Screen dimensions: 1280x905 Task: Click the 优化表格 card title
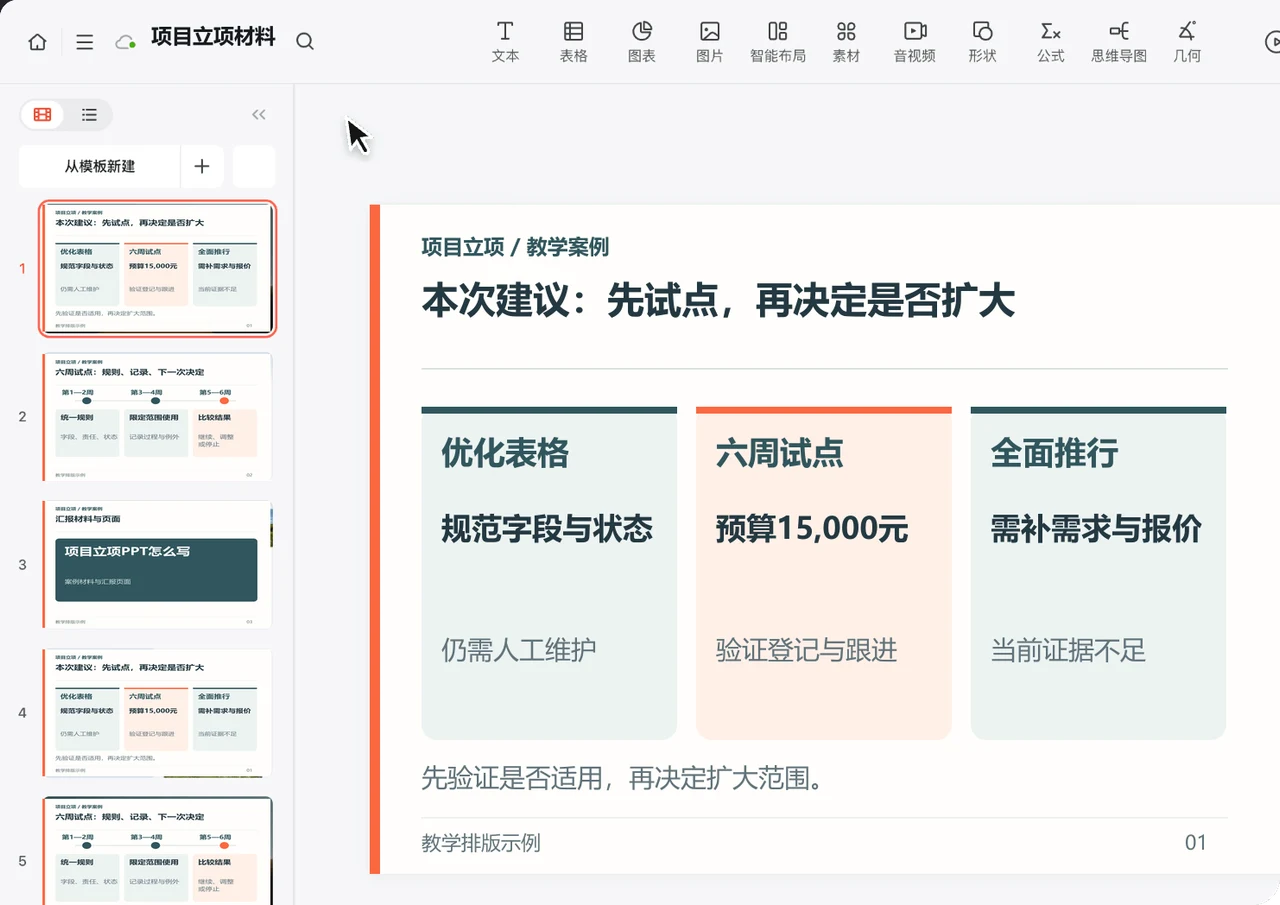tap(505, 453)
